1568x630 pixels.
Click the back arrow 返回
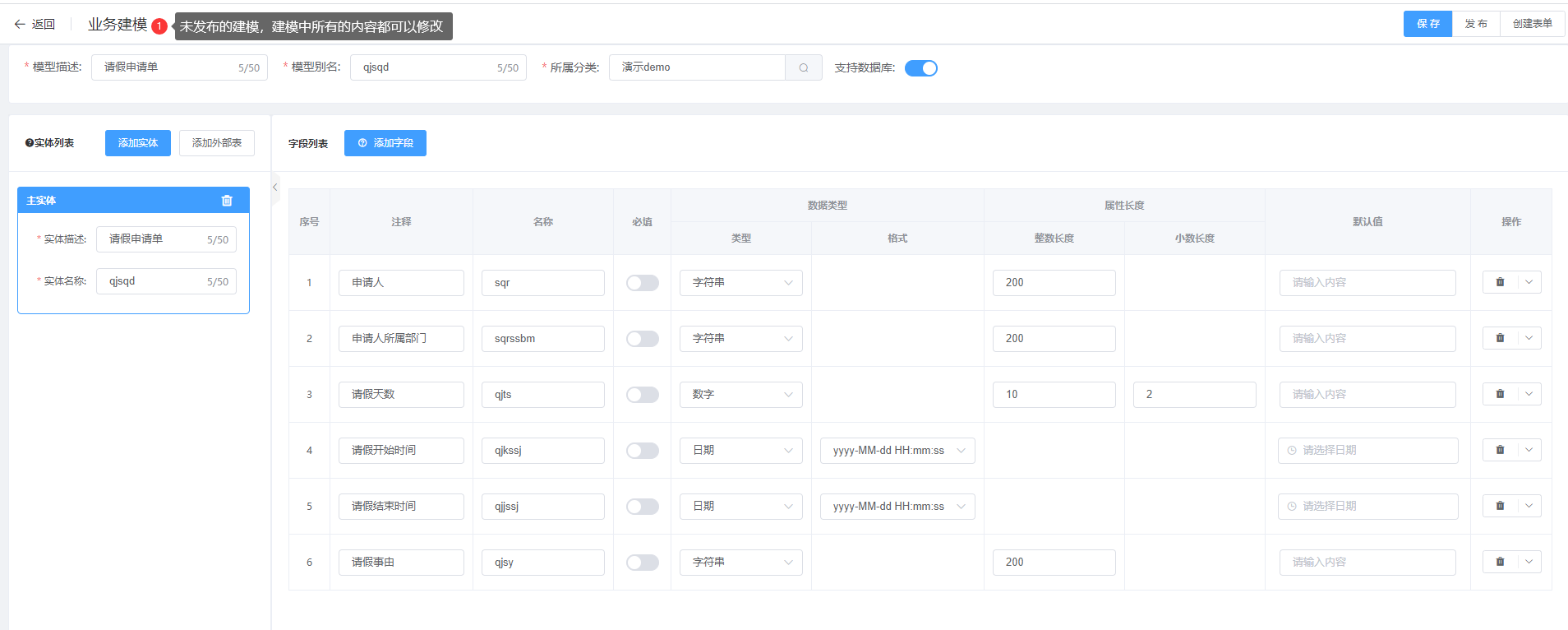click(x=35, y=25)
